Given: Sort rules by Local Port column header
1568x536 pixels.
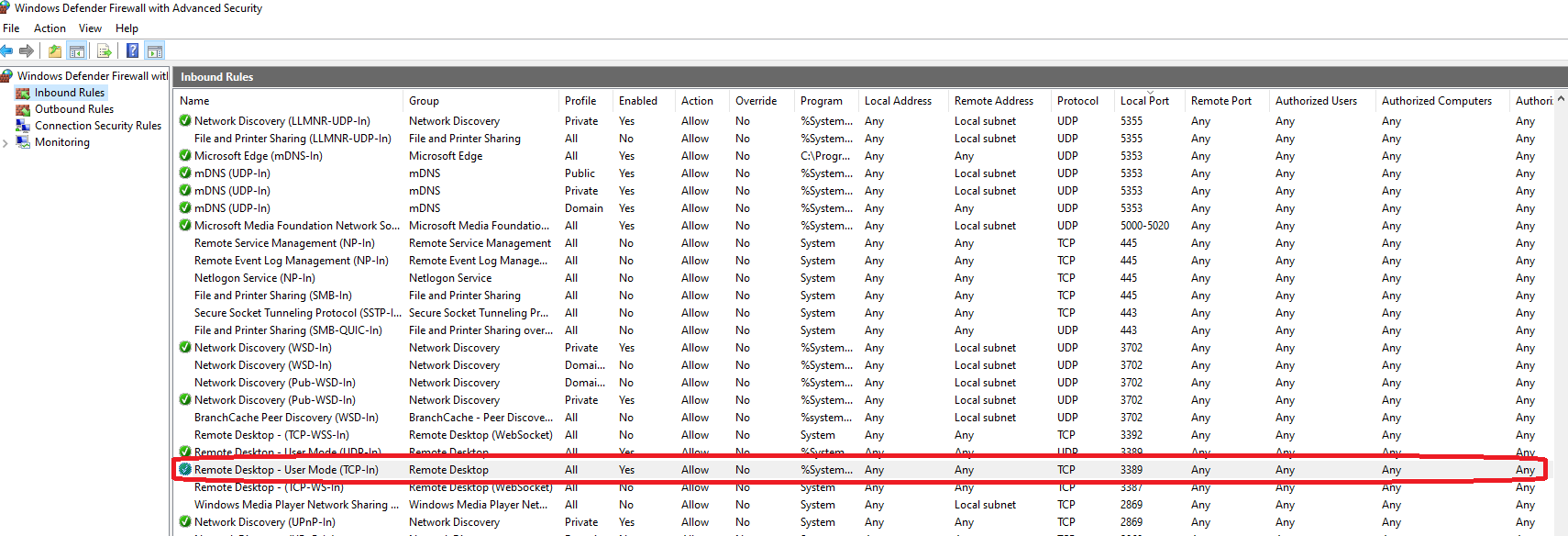Looking at the screenshot, I should tap(1143, 101).
